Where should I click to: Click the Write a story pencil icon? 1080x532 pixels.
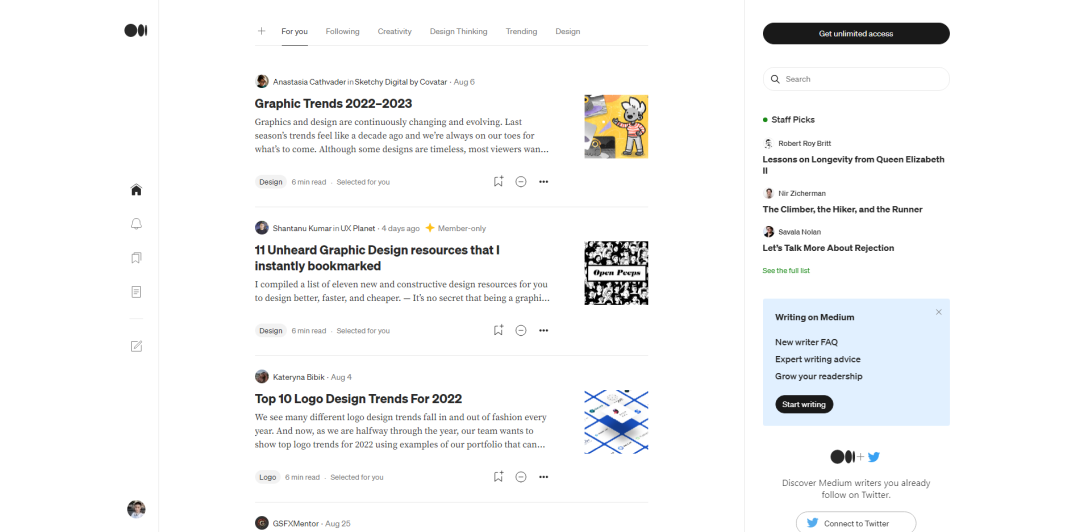136,346
